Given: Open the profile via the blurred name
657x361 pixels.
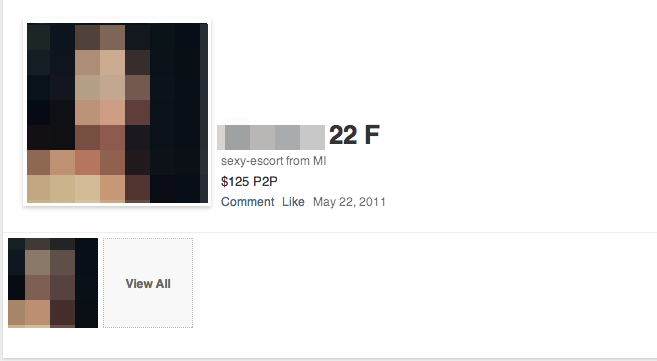Looking at the screenshot, I should coord(271,137).
